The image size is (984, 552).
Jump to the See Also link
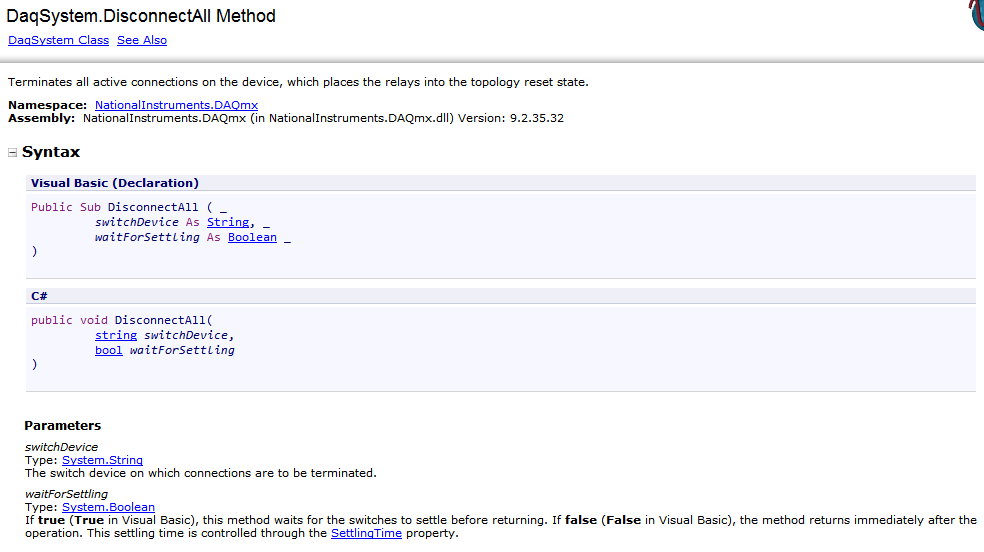[142, 40]
